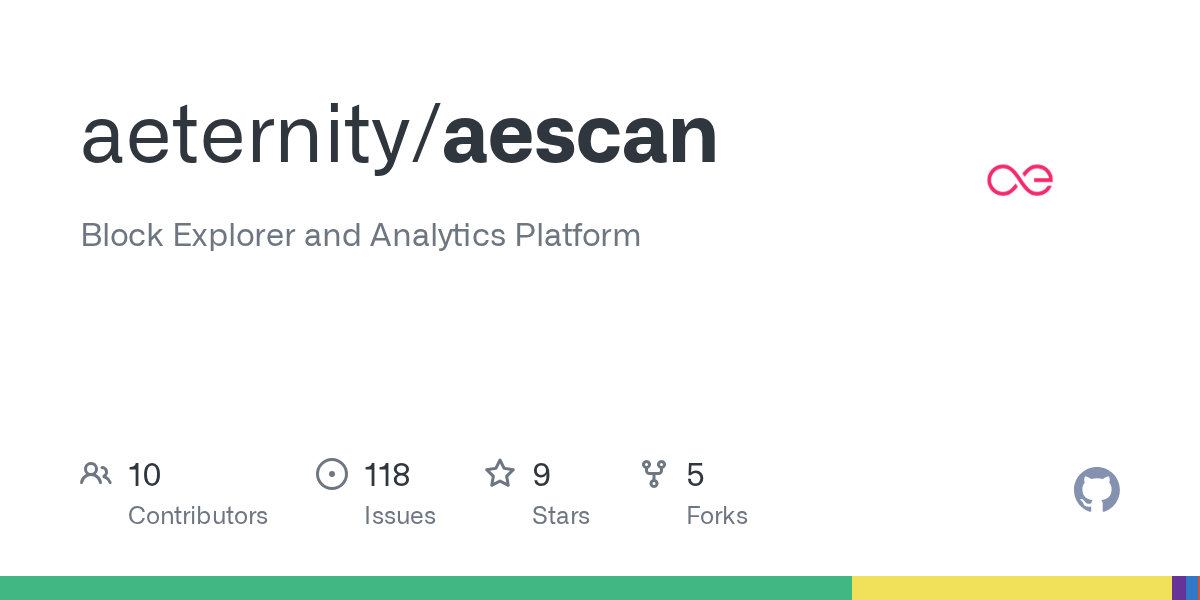Click the blue segment of the language bar

[1192, 588]
